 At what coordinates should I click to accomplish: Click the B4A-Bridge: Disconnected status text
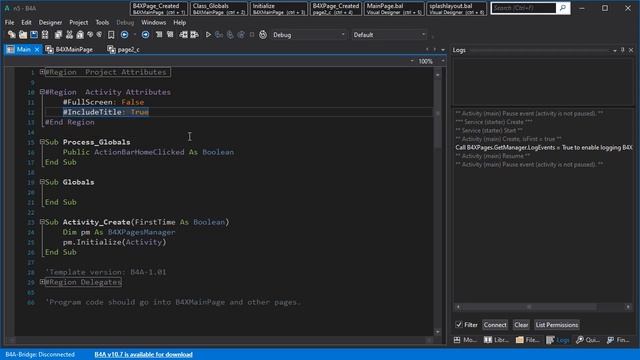point(40,354)
